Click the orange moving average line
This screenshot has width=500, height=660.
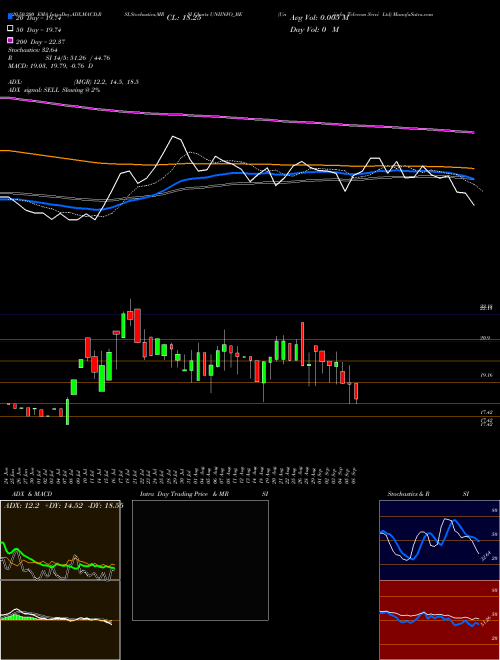tap(236, 164)
